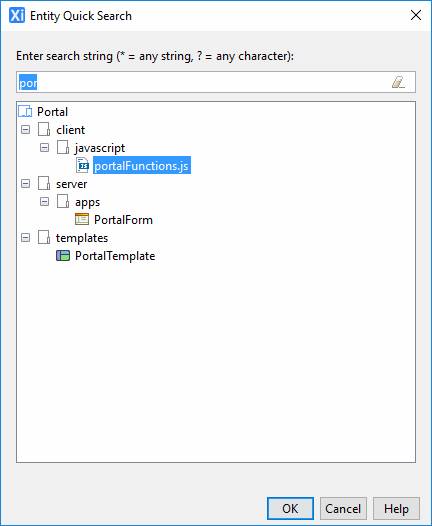The width and height of the screenshot is (432, 526).
Task: Collapse the templates folder node
Action: pyautogui.click(x=25, y=238)
